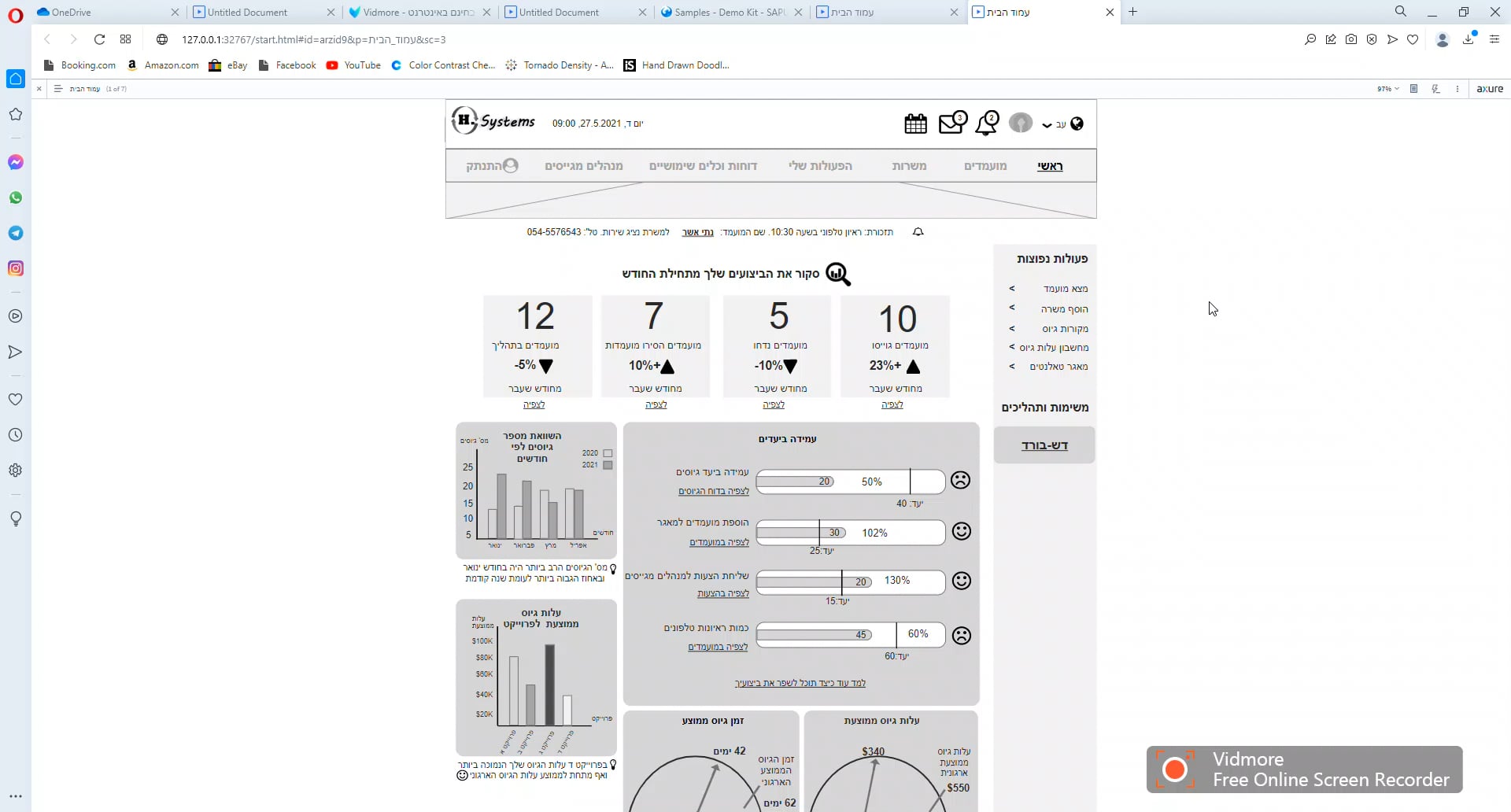This screenshot has width=1511, height=812.
Task: Open the דוחות וכלים שימושיים tab
Action: 703,166
